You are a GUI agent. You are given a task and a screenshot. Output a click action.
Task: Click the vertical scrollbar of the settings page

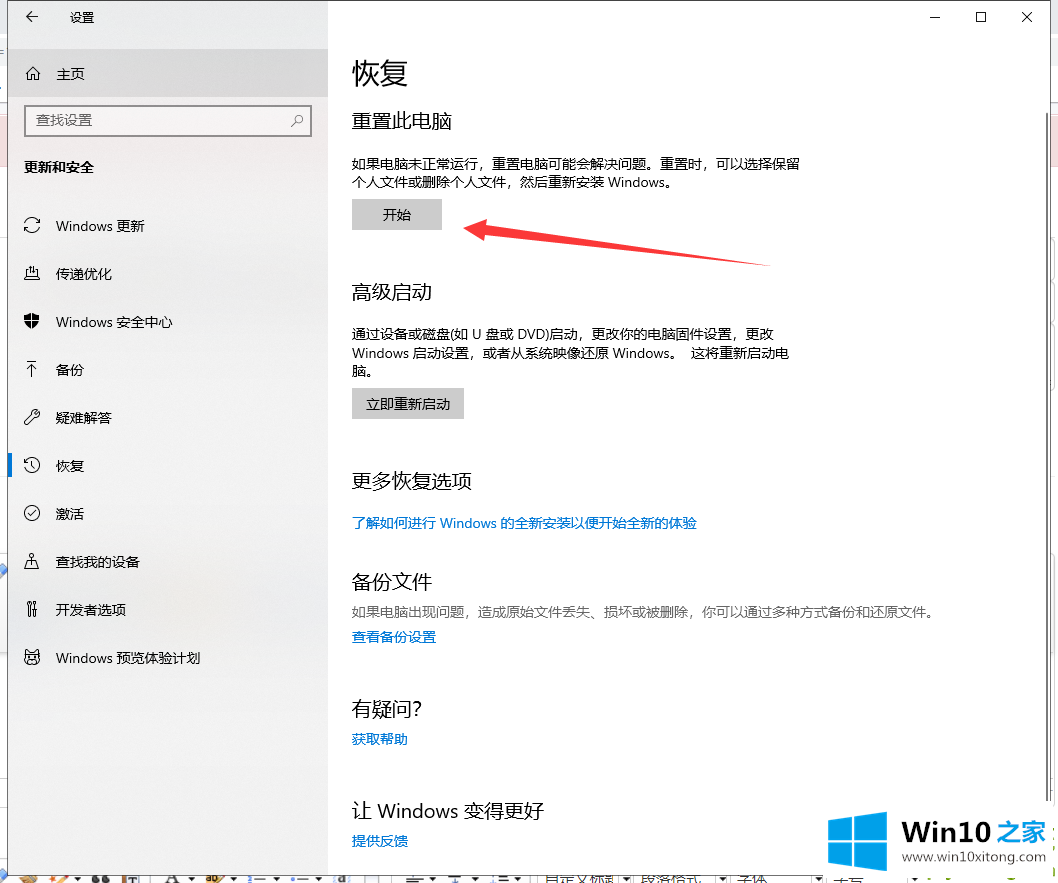click(x=1047, y=457)
